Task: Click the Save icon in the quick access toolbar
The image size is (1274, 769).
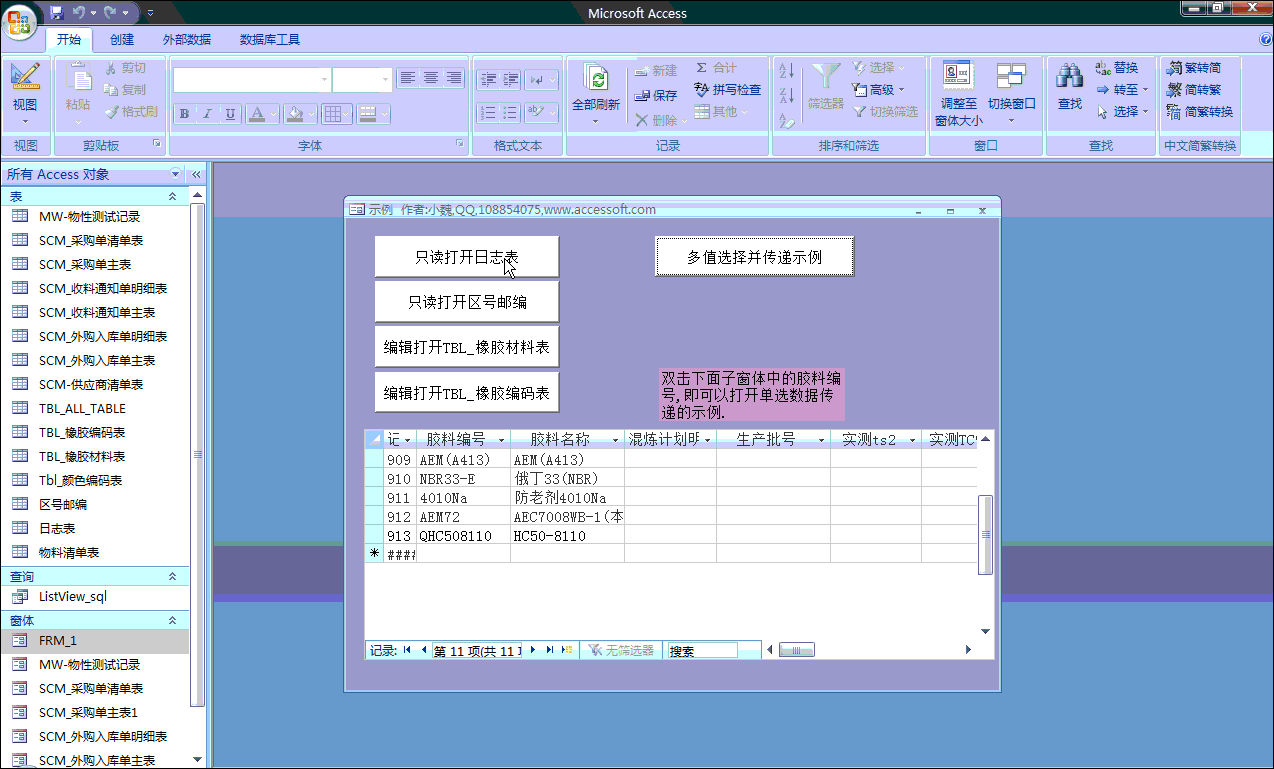Action: (57, 13)
